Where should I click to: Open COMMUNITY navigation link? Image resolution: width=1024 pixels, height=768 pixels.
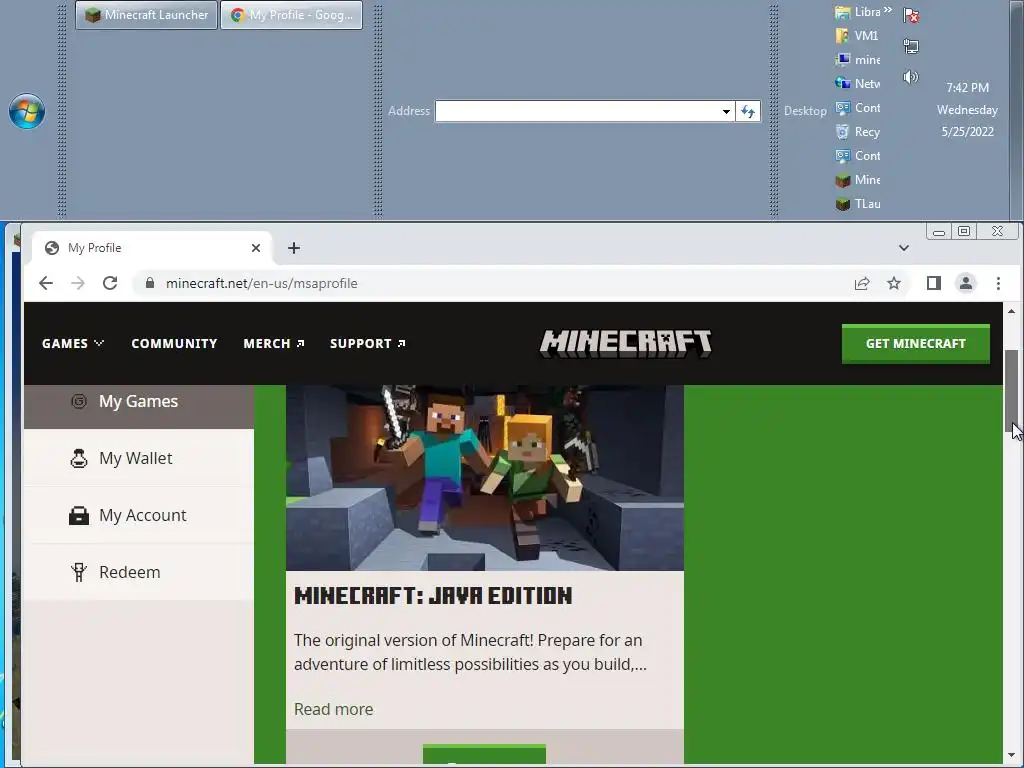[x=174, y=344]
